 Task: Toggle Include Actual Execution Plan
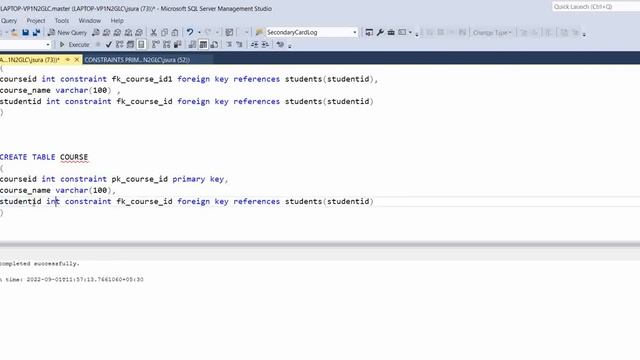(156, 44)
